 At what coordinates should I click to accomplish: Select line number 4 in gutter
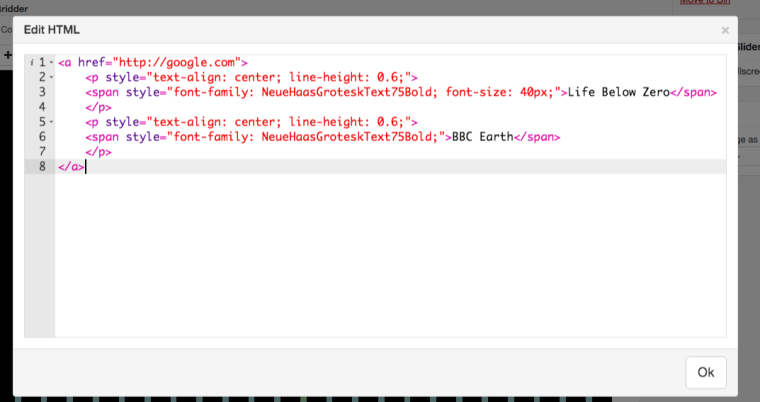[x=42, y=107]
